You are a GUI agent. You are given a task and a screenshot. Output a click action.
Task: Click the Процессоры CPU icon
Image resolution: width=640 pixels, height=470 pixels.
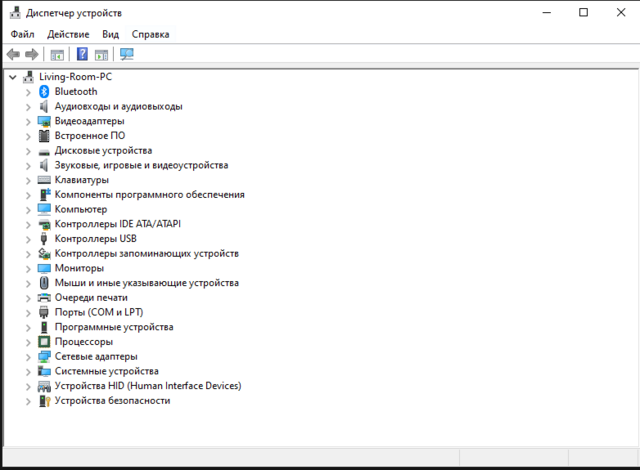[44, 341]
